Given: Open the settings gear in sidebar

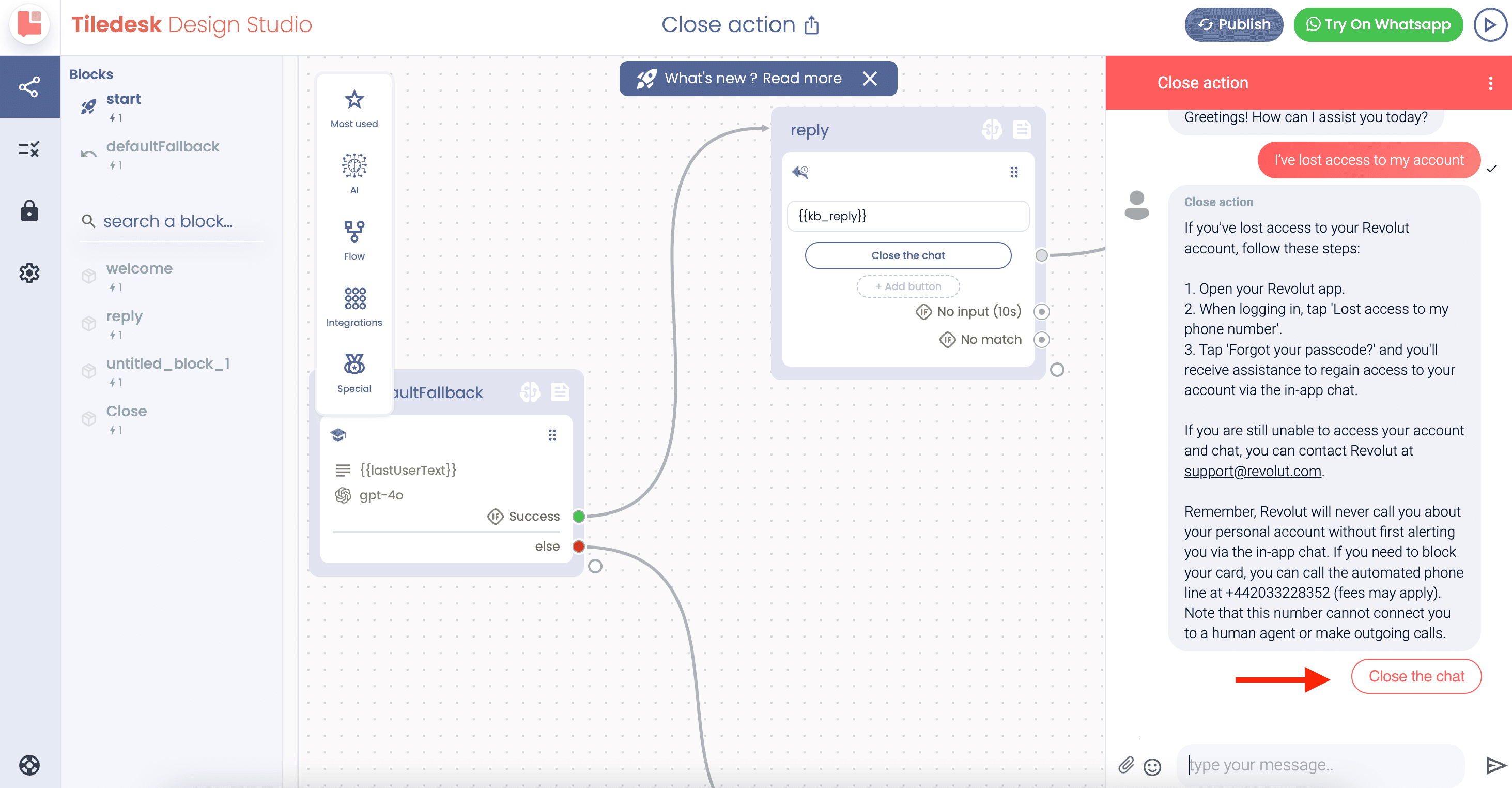Looking at the screenshot, I should pos(29,272).
